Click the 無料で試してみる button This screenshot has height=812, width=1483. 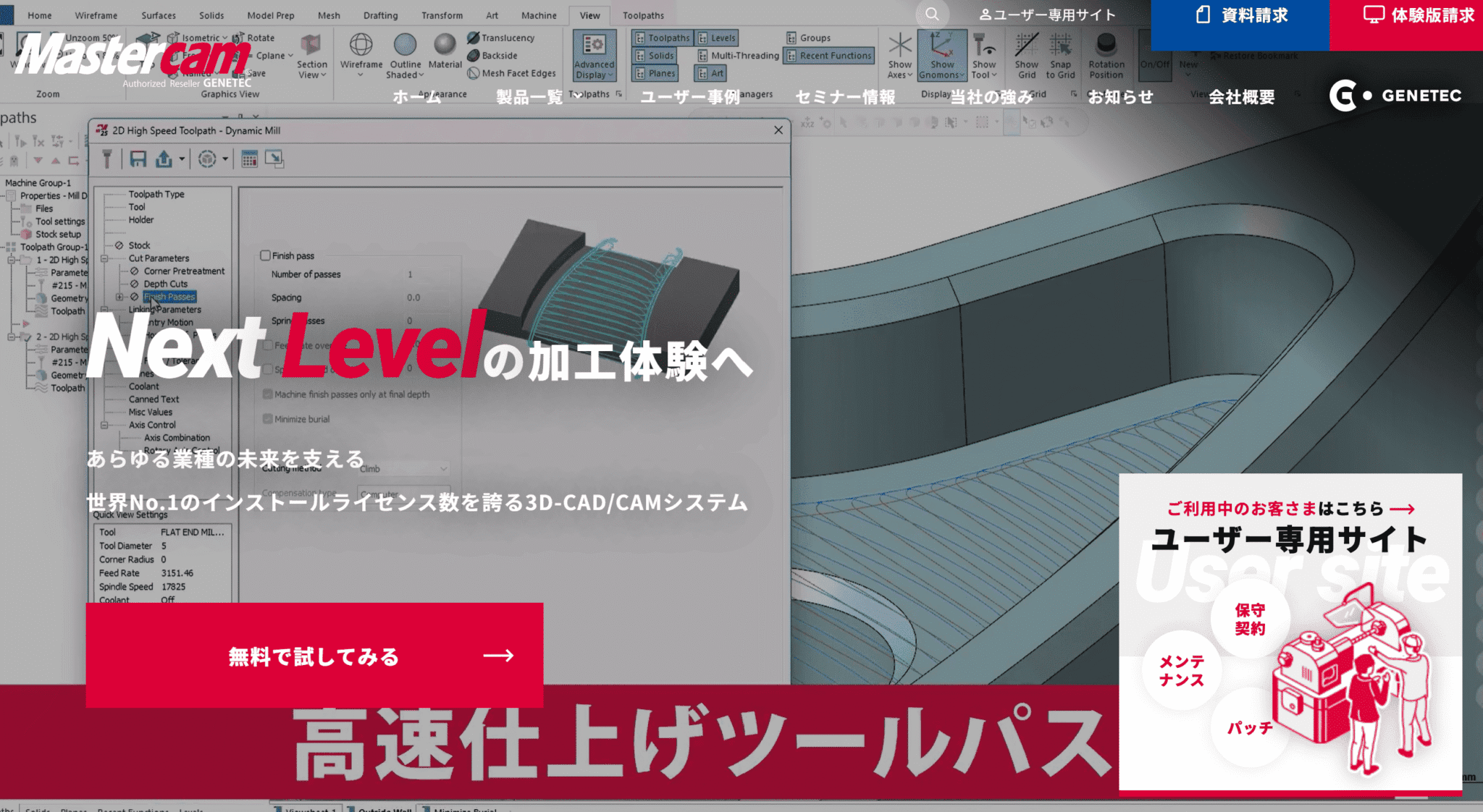click(x=314, y=656)
